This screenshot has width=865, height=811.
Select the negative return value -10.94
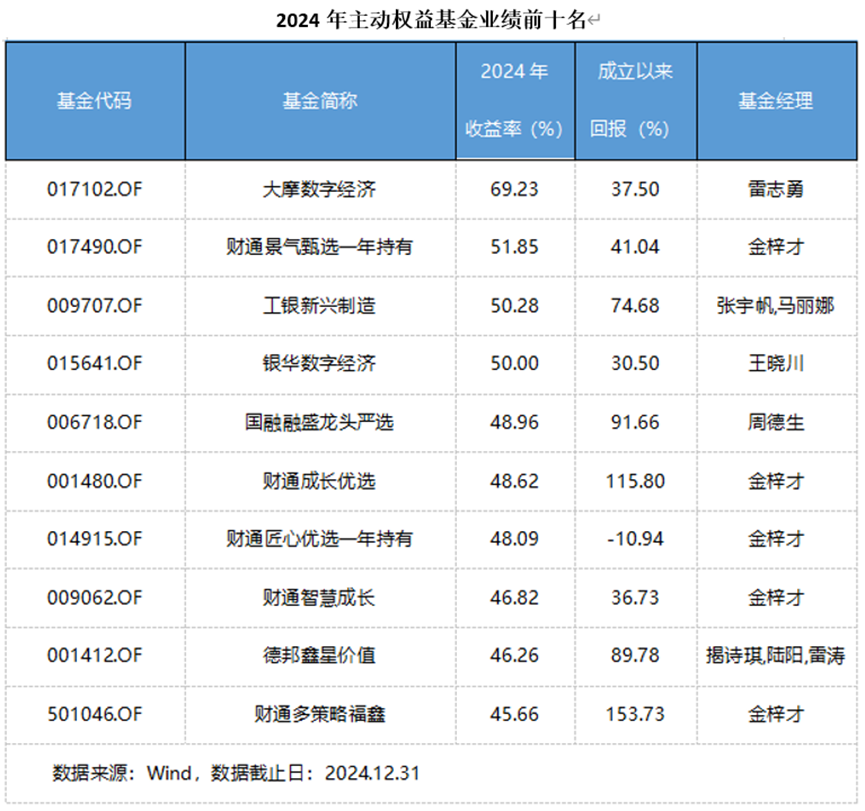[634, 539]
